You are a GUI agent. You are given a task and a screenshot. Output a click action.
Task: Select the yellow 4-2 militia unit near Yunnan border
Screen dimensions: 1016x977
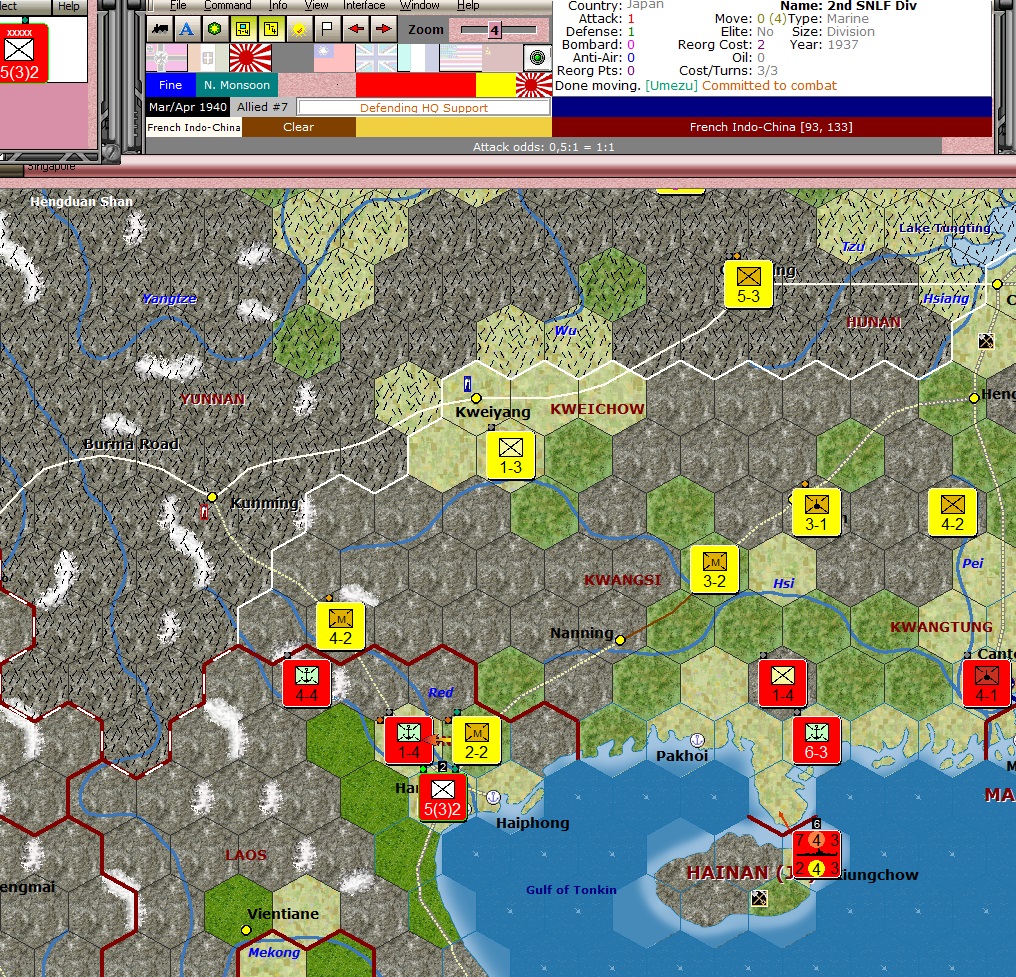[340, 626]
